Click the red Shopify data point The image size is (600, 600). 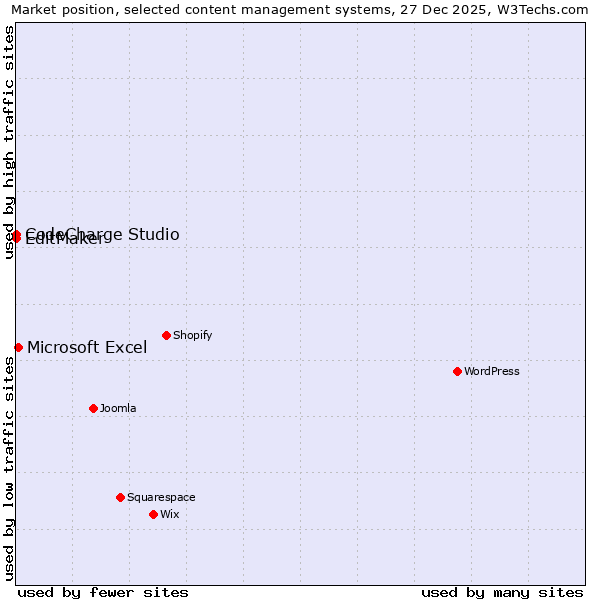tap(166, 335)
